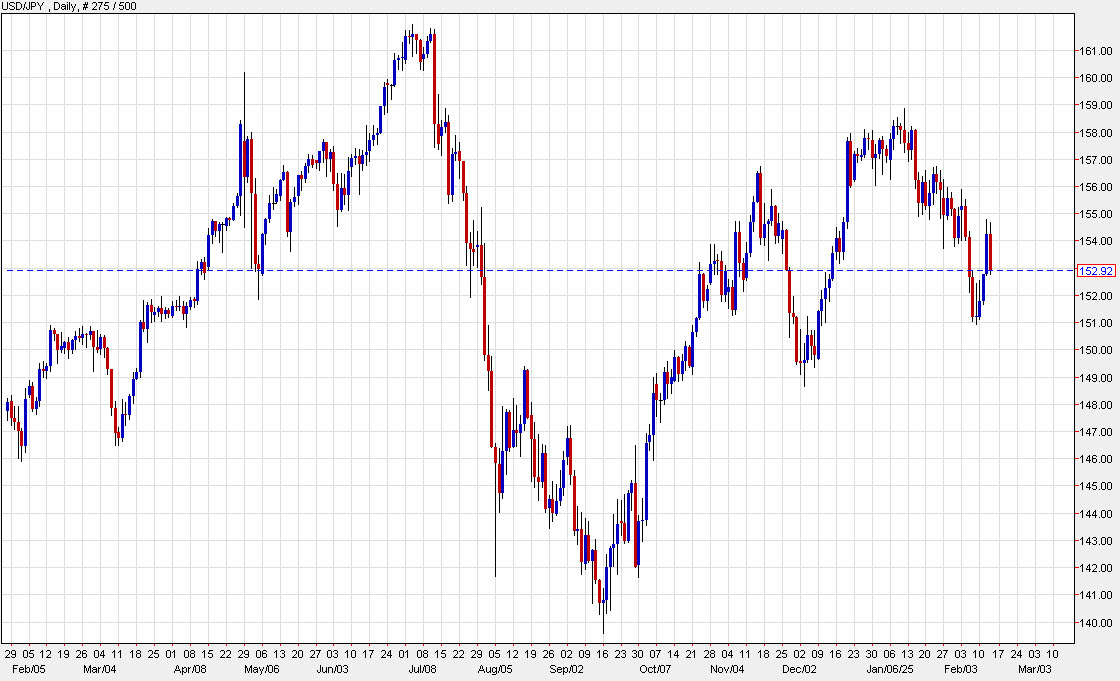
Task: Click the '# 275 / 500' counter text
Action: (x=107, y=7)
